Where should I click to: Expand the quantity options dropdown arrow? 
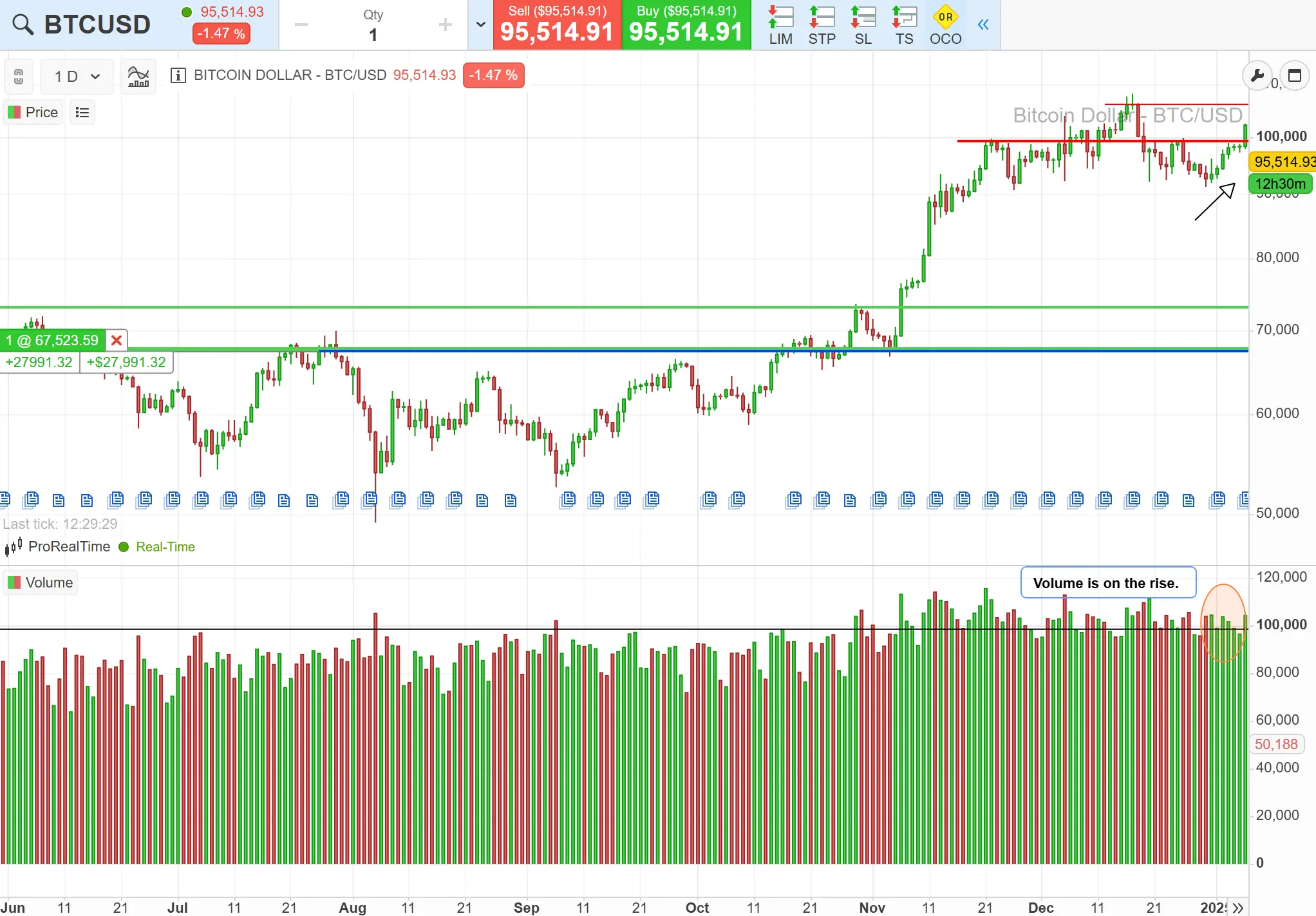[480, 25]
